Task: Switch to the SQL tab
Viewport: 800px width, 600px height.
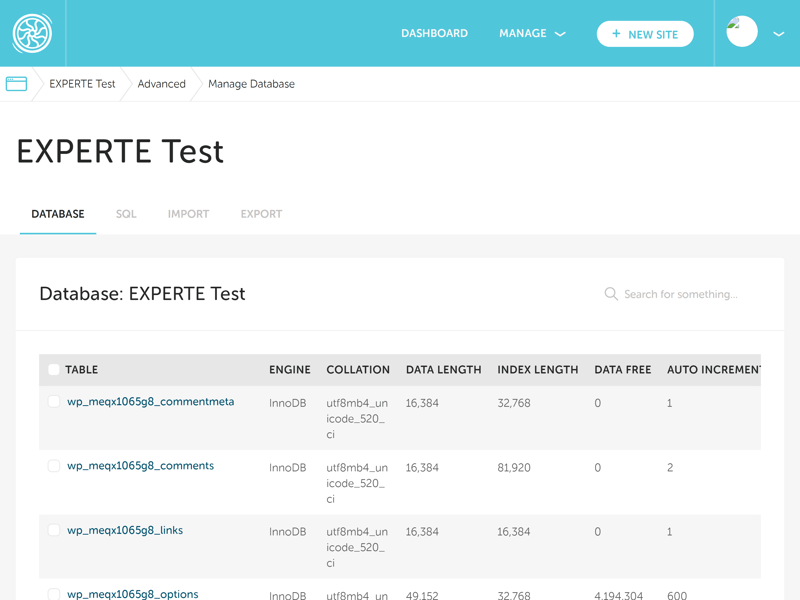Action: 126,214
